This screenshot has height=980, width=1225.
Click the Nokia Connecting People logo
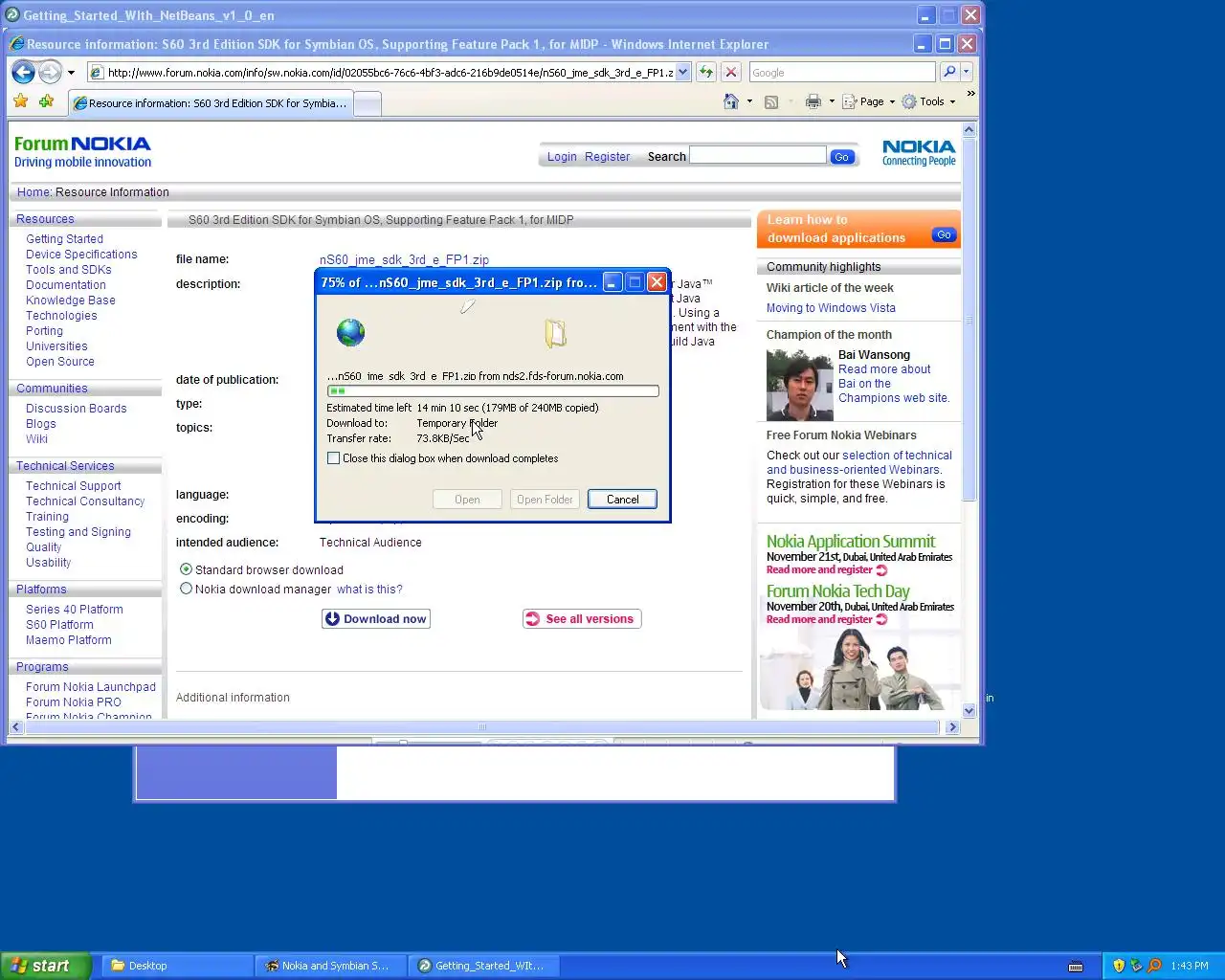point(919,152)
